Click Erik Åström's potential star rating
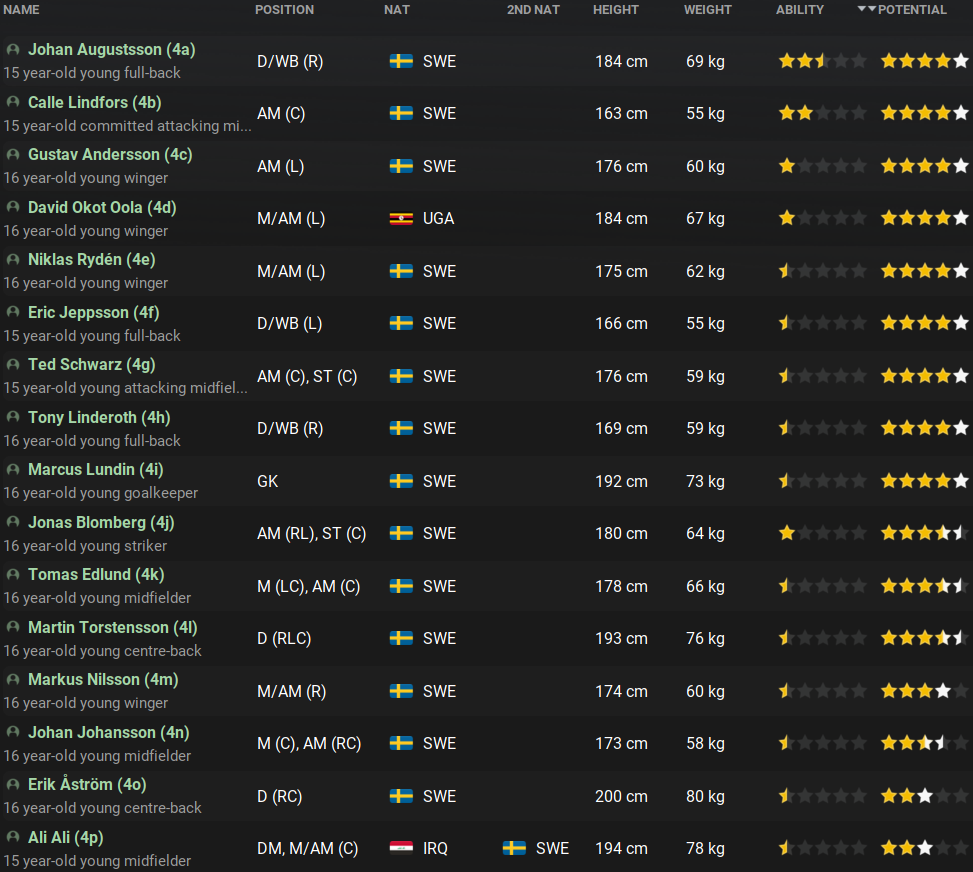 [x=925, y=796]
